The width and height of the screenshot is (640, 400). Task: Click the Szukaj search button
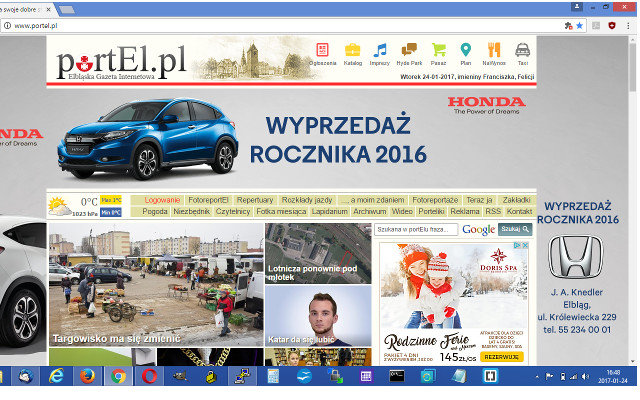click(515, 229)
